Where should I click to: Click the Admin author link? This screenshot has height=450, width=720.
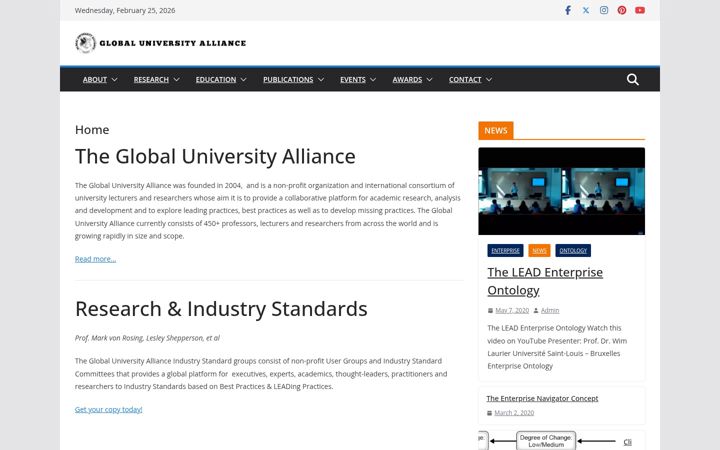tap(550, 311)
